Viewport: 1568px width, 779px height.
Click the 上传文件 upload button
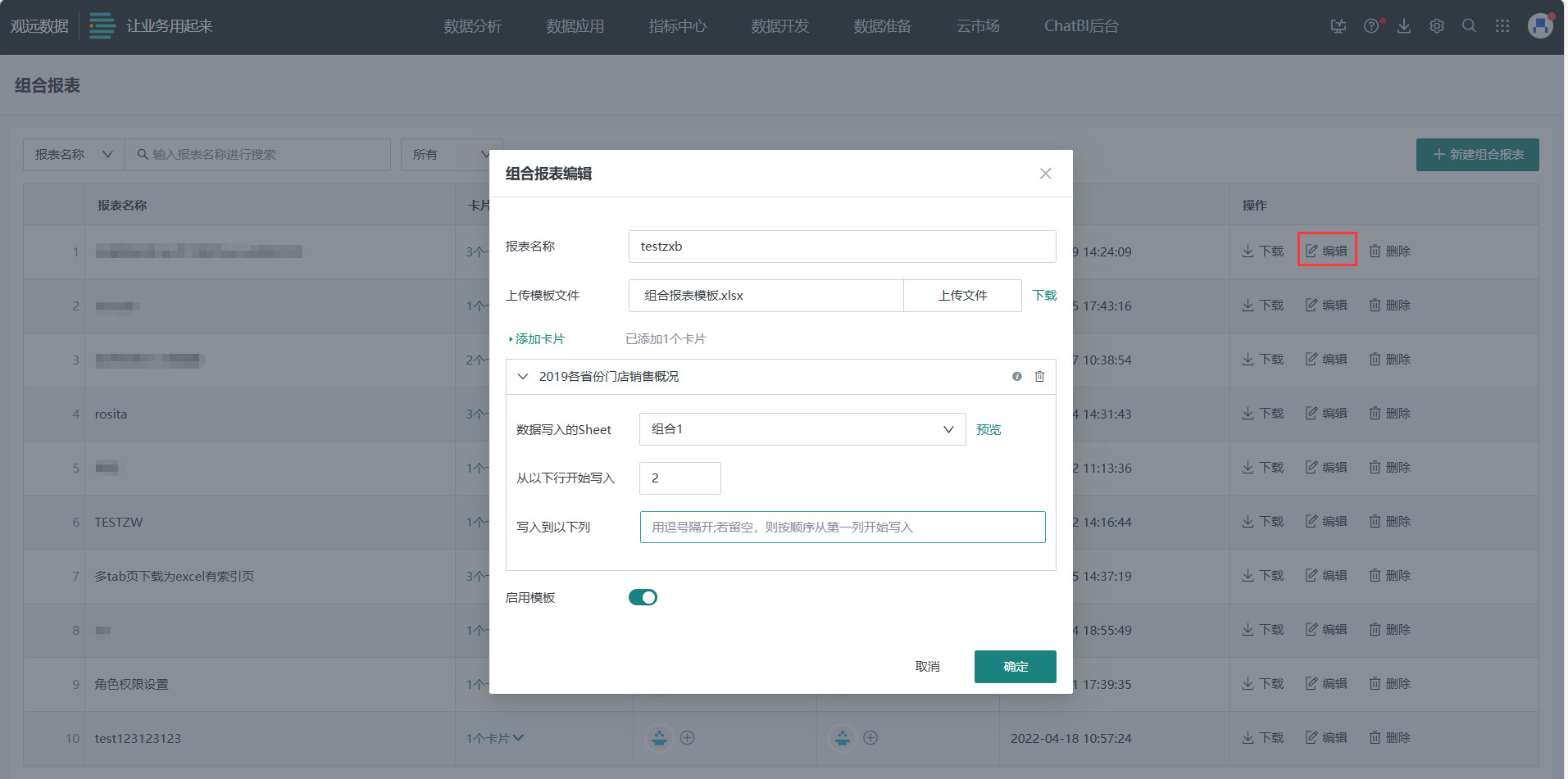click(962, 295)
